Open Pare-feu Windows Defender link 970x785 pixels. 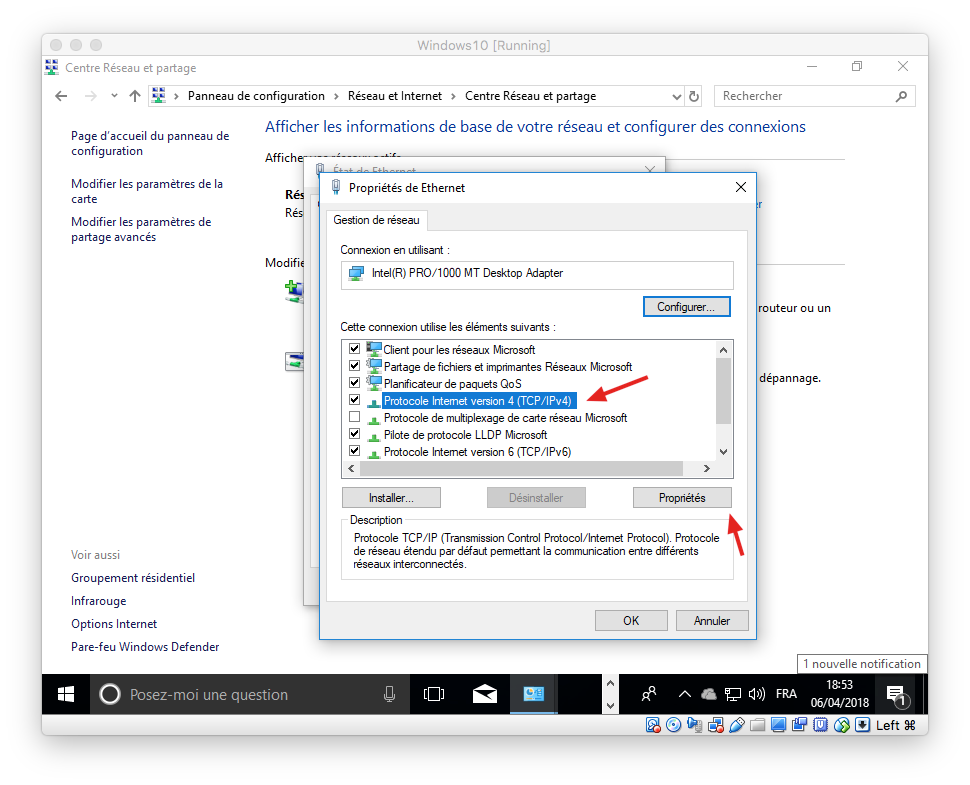[x=145, y=646]
